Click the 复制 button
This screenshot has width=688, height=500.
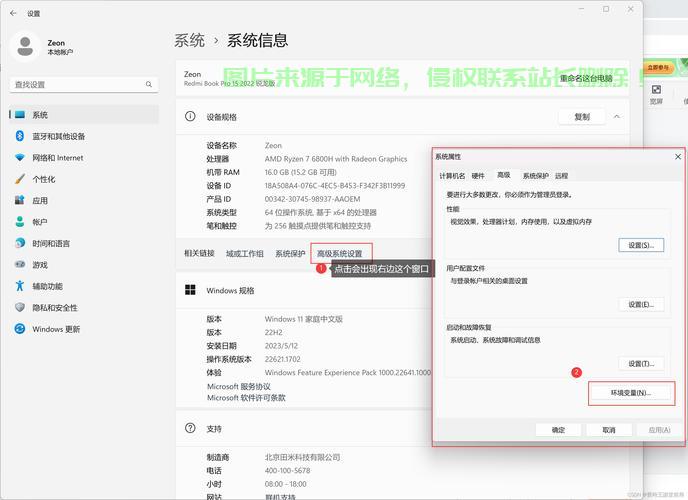(x=582, y=117)
